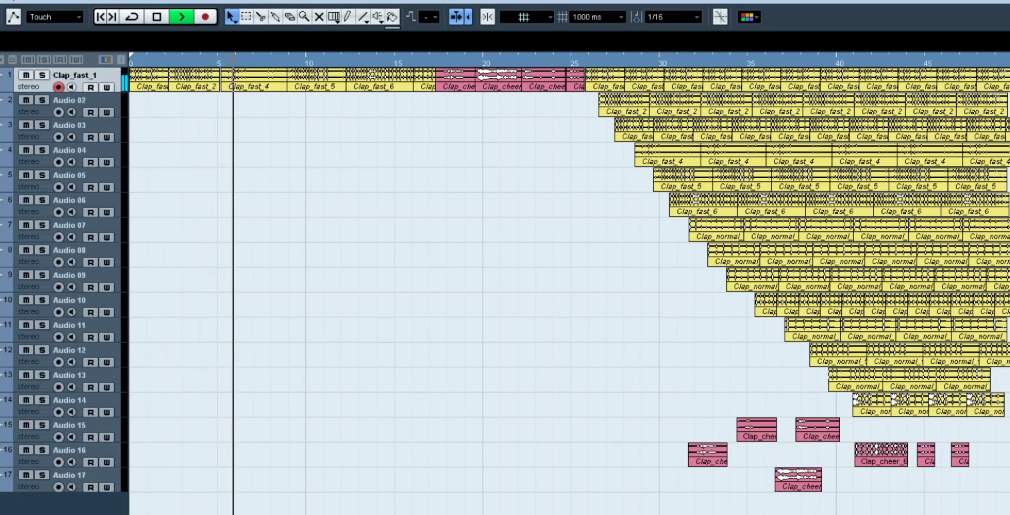The width and height of the screenshot is (1010, 515).
Task: Enable read automation on Audio 04
Action: pyautogui.click(x=90, y=162)
